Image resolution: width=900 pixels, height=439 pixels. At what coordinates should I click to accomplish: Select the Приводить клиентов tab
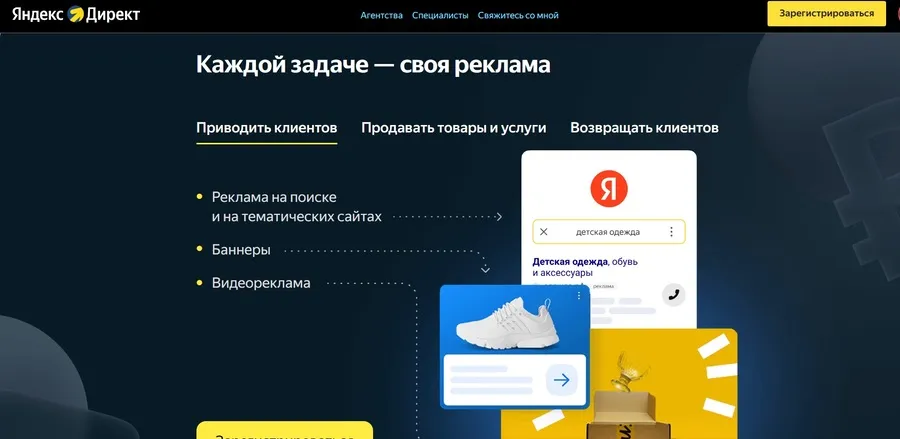pos(267,127)
